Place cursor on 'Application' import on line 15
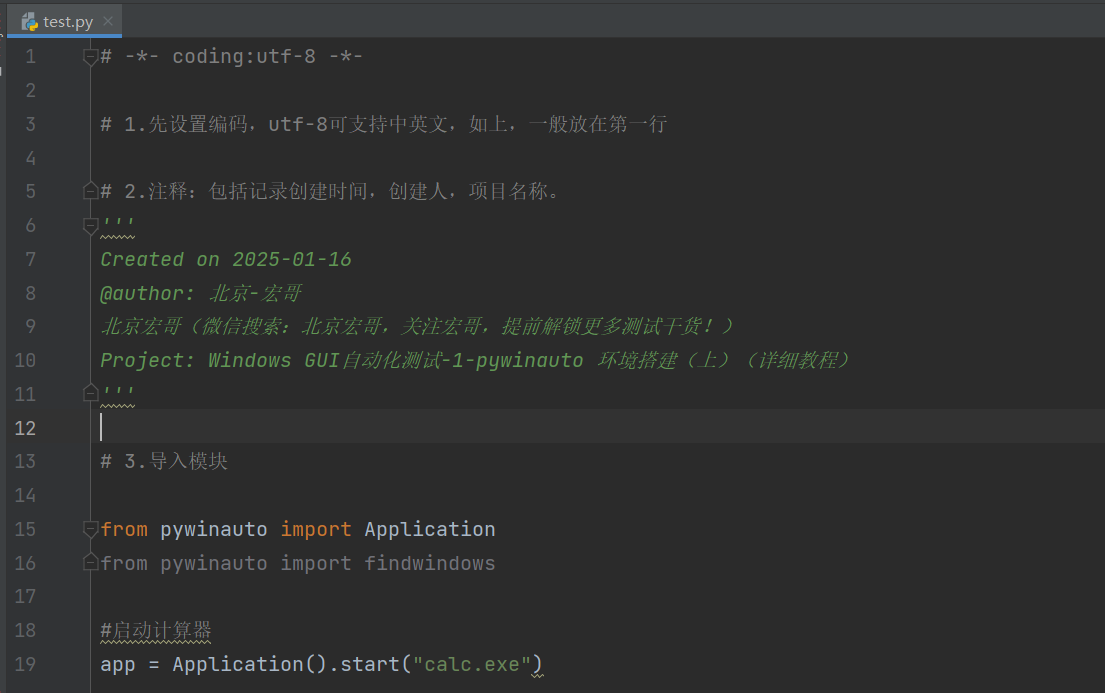The image size is (1105, 693). click(429, 529)
